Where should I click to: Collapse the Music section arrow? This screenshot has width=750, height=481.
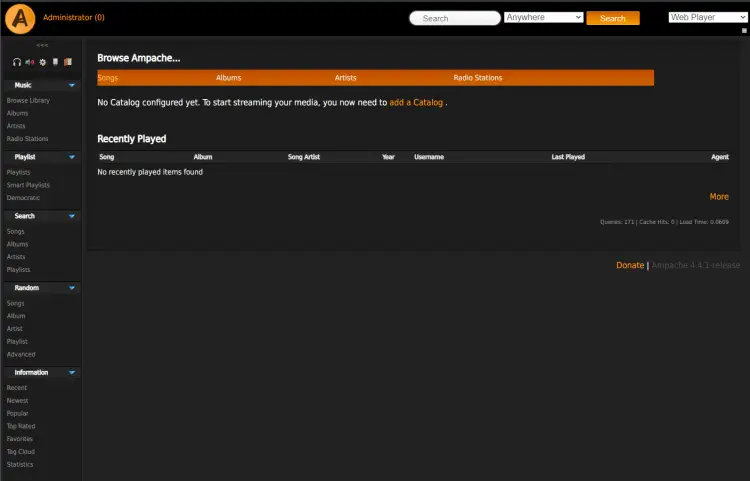(x=72, y=85)
